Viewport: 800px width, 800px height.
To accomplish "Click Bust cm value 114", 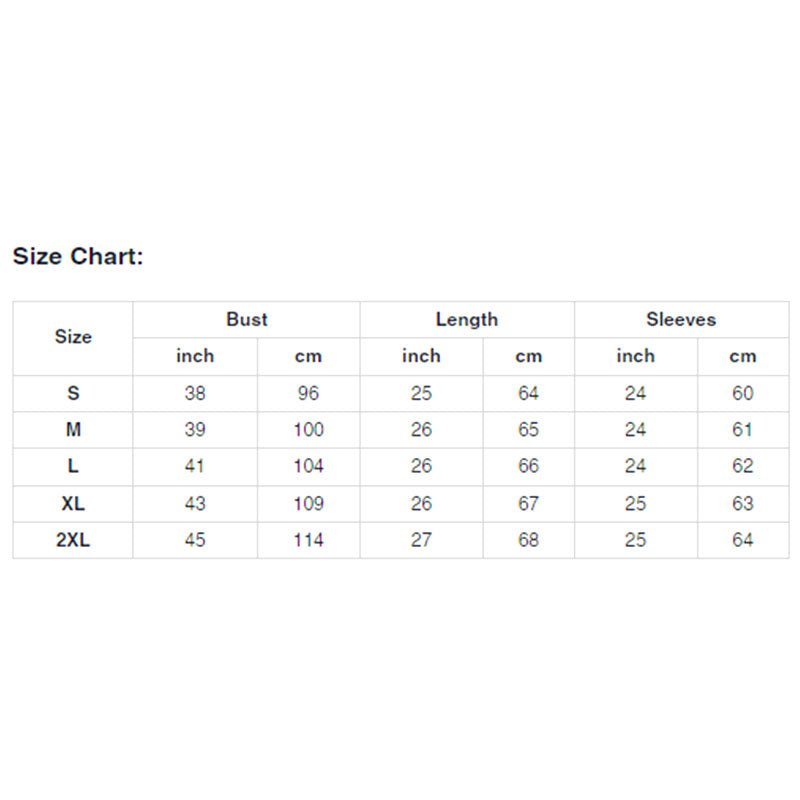I will click(x=308, y=540).
